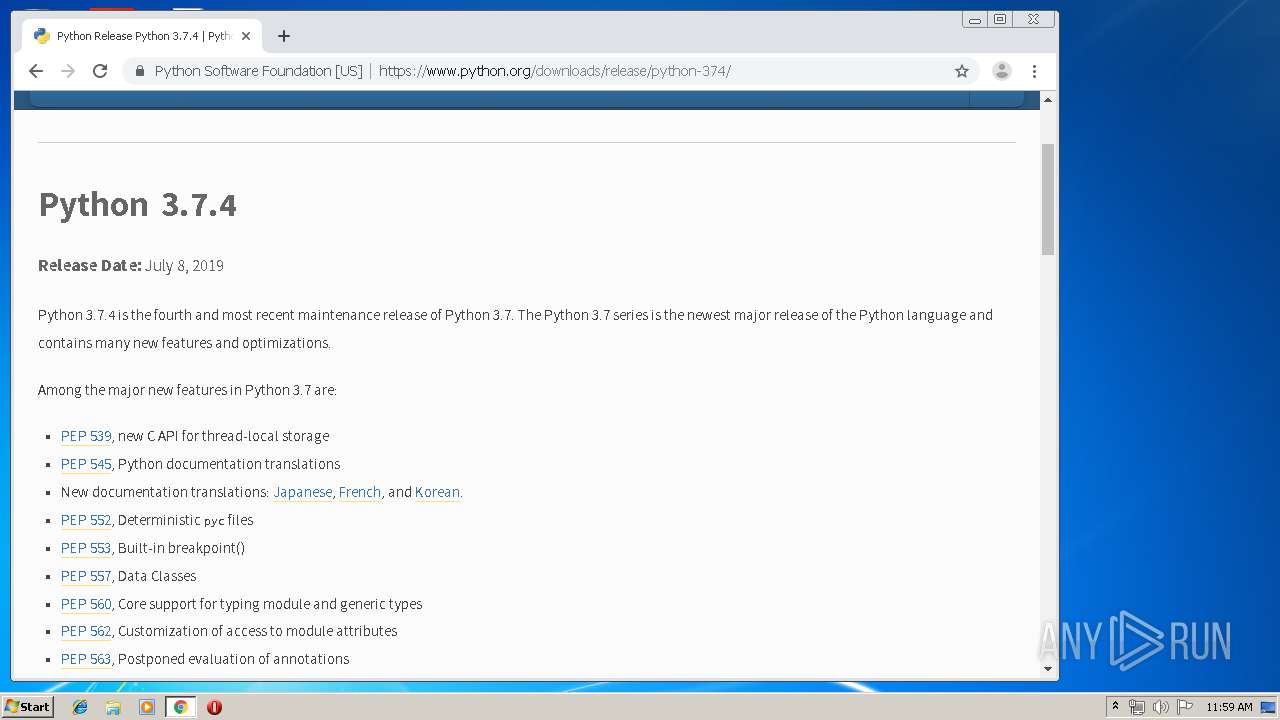Show hidden system tray icons

pyautogui.click(x=1115, y=707)
